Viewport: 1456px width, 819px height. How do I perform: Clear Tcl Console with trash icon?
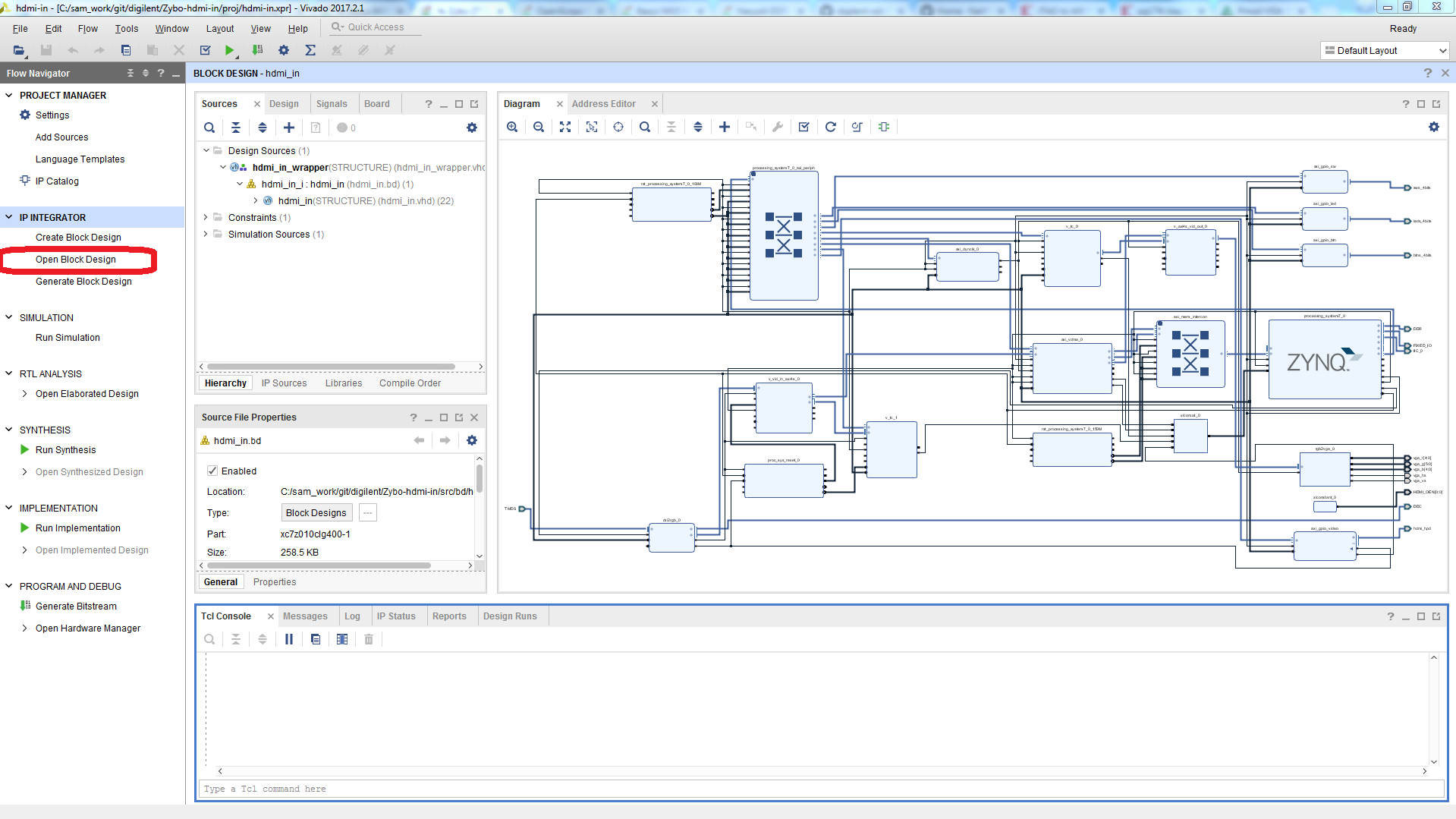(369, 639)
